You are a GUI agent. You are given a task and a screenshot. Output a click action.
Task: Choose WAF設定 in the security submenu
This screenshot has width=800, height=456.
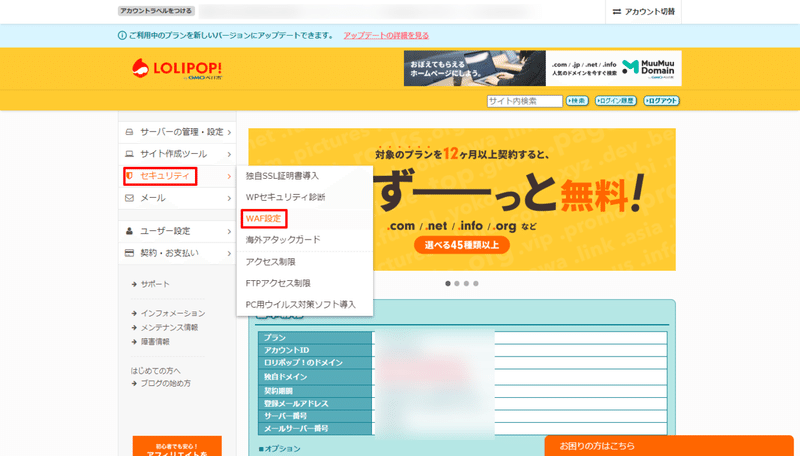263,218
